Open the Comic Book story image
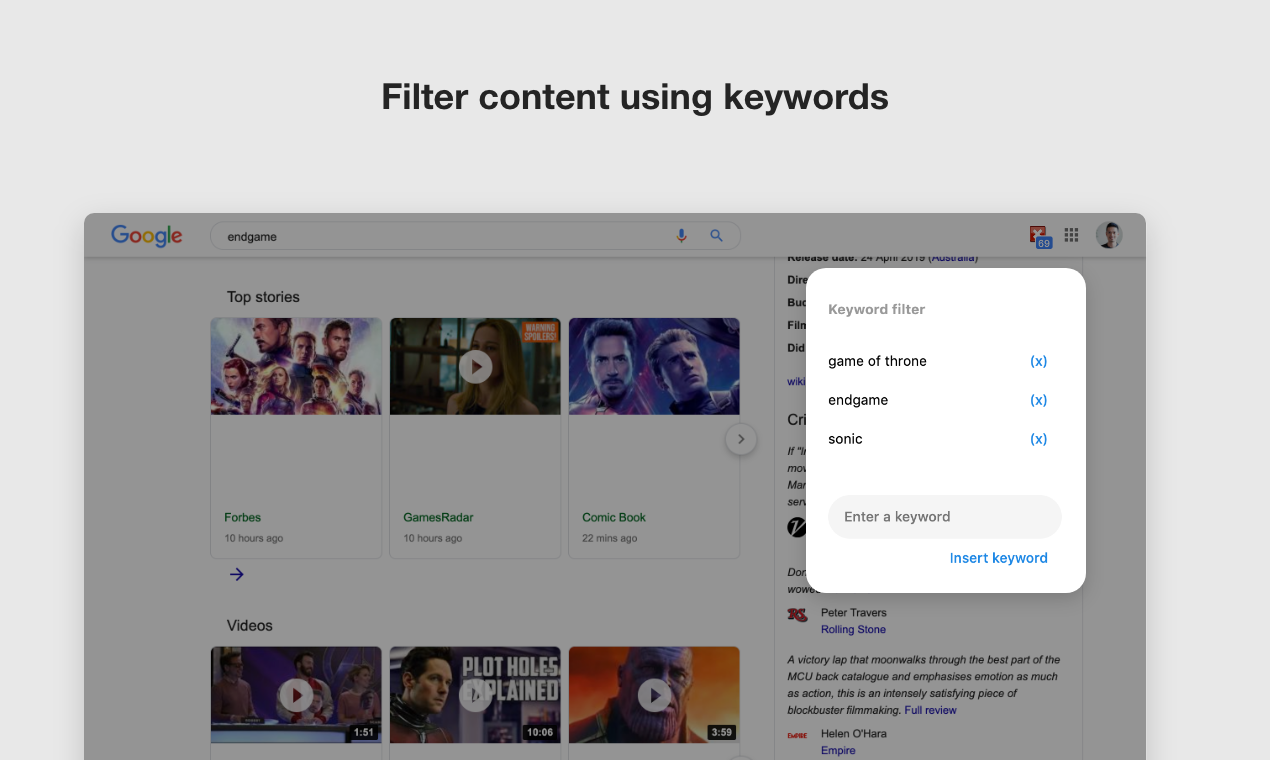The image size is (1270, 760). point(654,366)
